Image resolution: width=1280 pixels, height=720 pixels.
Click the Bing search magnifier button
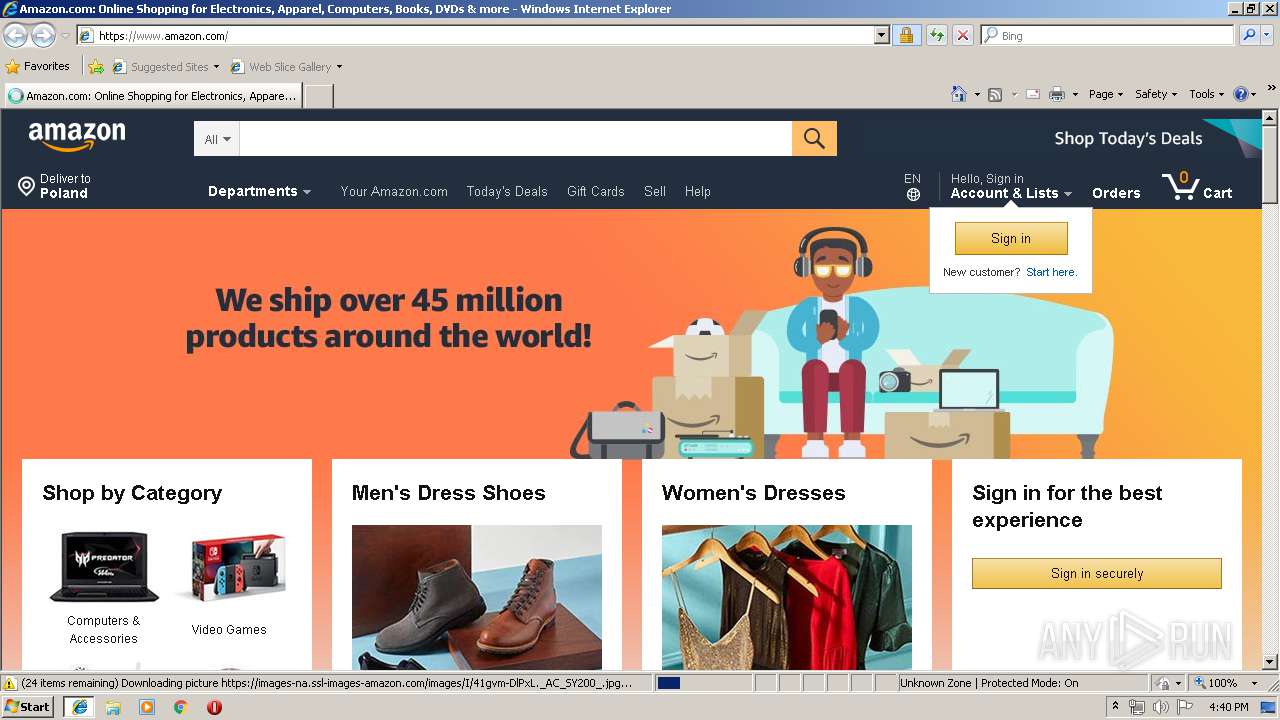coord(1248,35)
